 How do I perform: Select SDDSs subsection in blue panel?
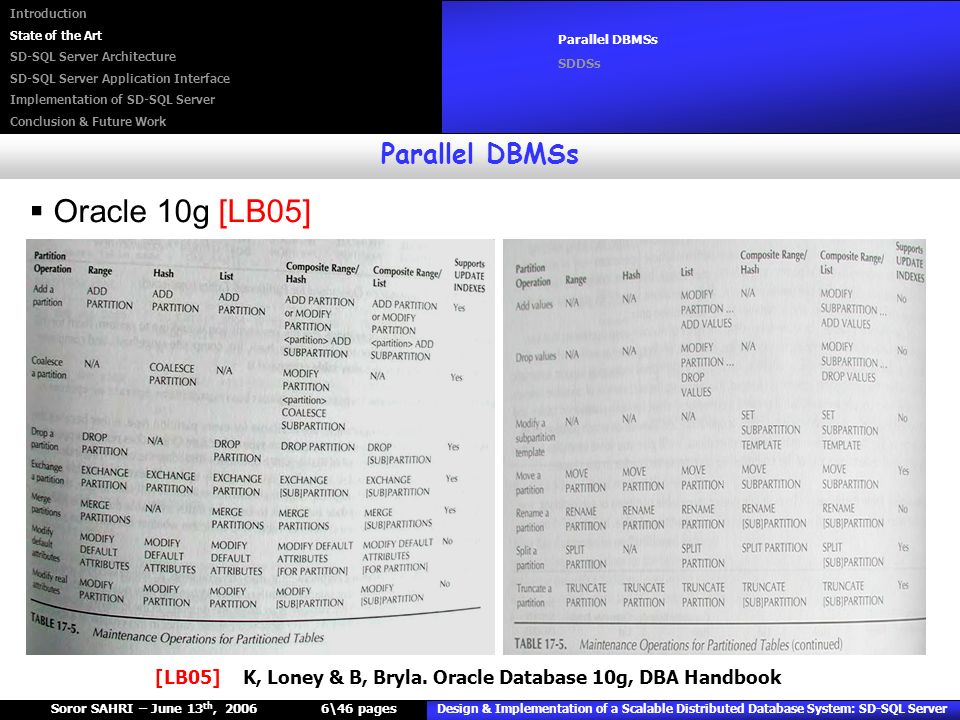[x=579, y=64]
